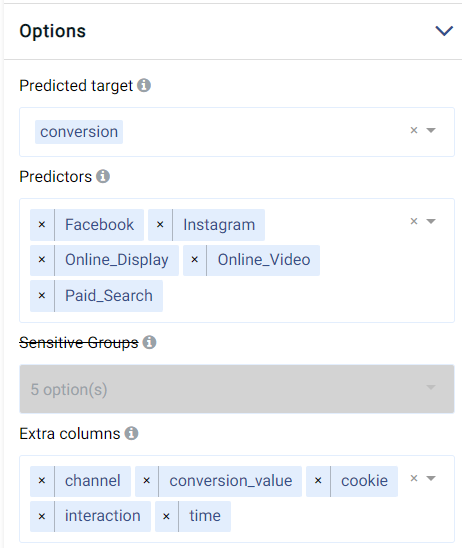The height and width of the screenshot is (548, 462).
Task: Show info icon next to Predictors
Action: coord(103,176)
